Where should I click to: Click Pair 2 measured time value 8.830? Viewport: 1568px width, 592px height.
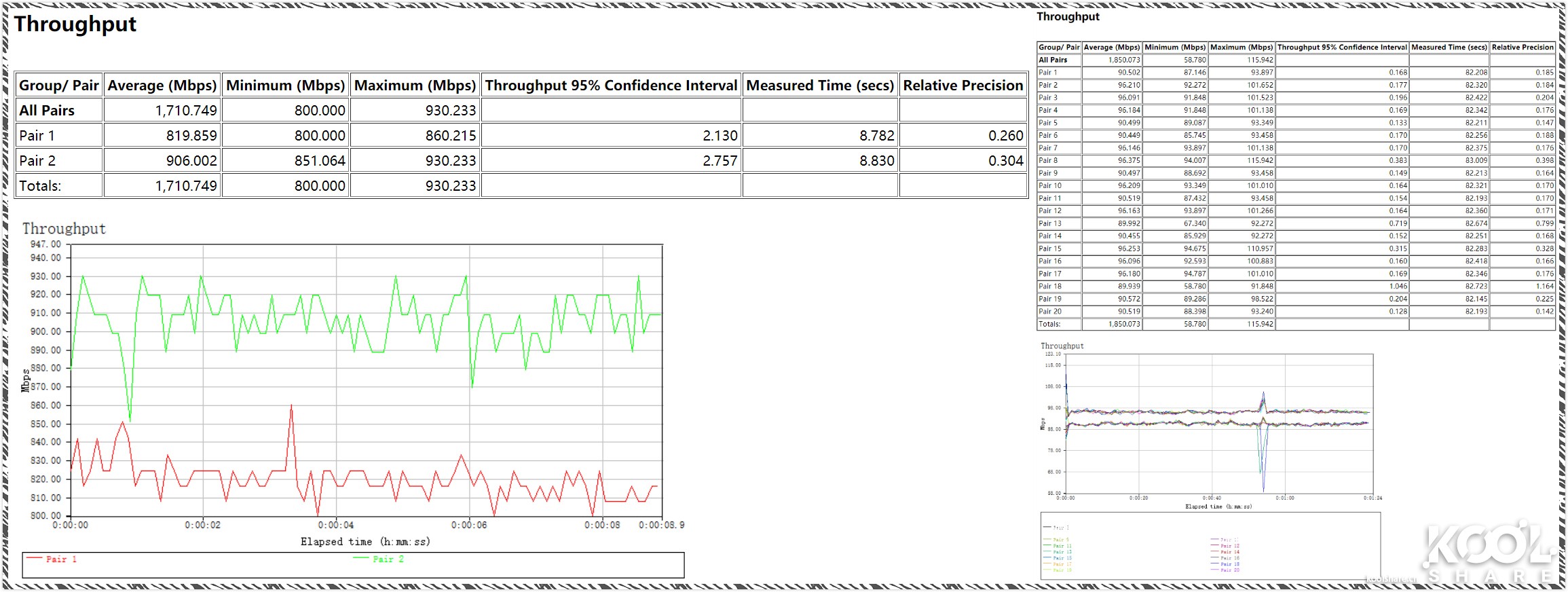tap(876, 161)
